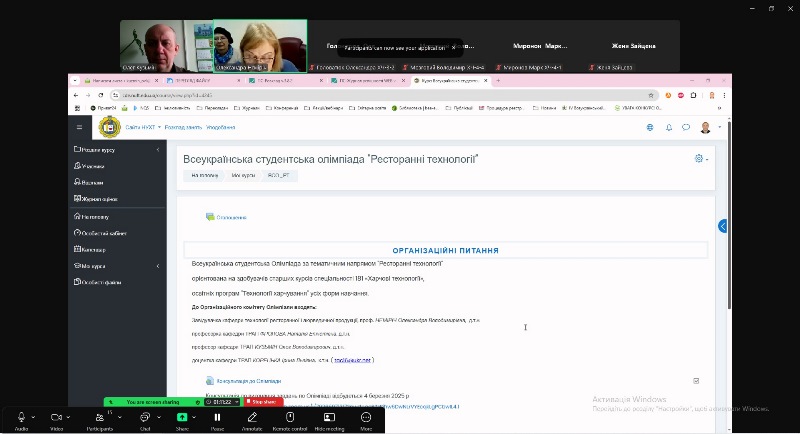
Task: Click the red Stop share button
Action: pos(263,402)
